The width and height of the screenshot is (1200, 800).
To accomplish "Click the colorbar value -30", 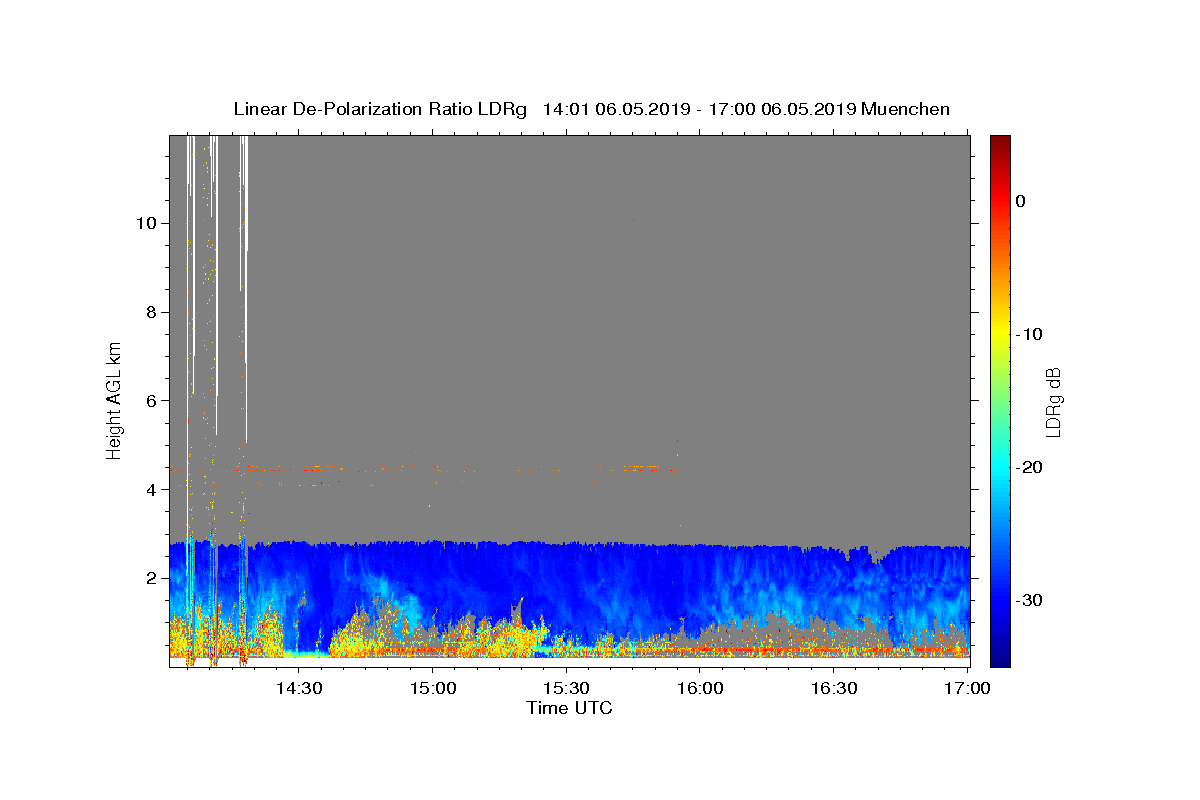I will click(x=1029, y=600).
